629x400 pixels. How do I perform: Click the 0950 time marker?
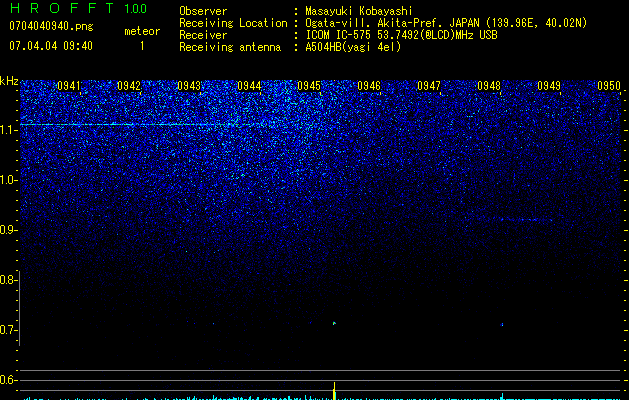(x=609, y=86)
